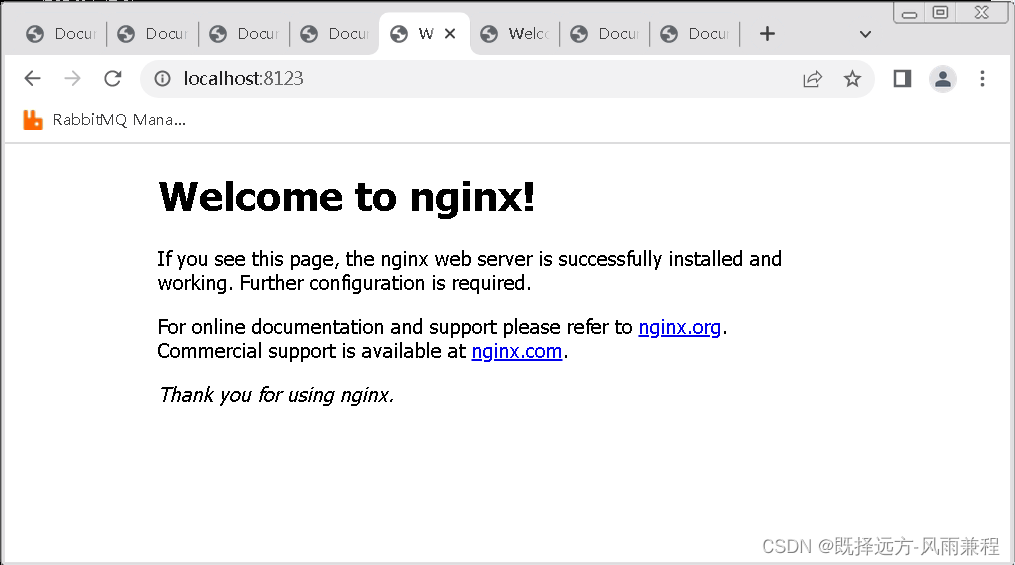Close the browser window
1015x565 pixels.
coord(981,12)
